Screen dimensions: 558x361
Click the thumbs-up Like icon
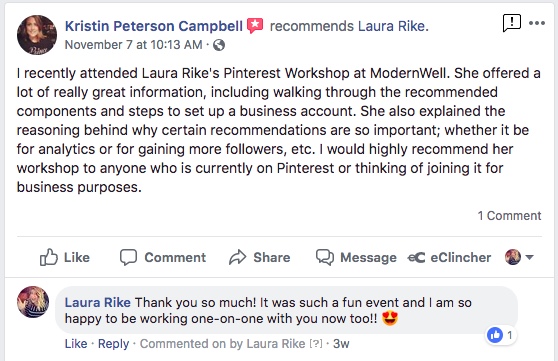pyautogui.click(x=48, y=257)
